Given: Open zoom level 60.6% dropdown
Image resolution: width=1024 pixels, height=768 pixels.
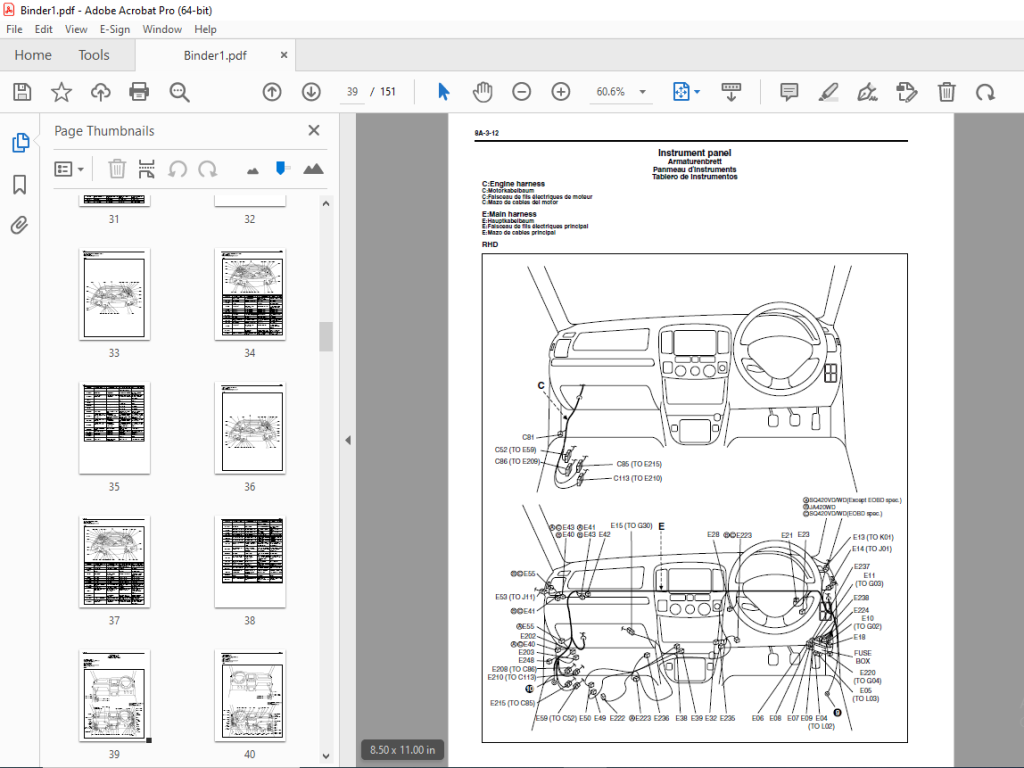Looking at the screenshot, I should click(643, 92).
